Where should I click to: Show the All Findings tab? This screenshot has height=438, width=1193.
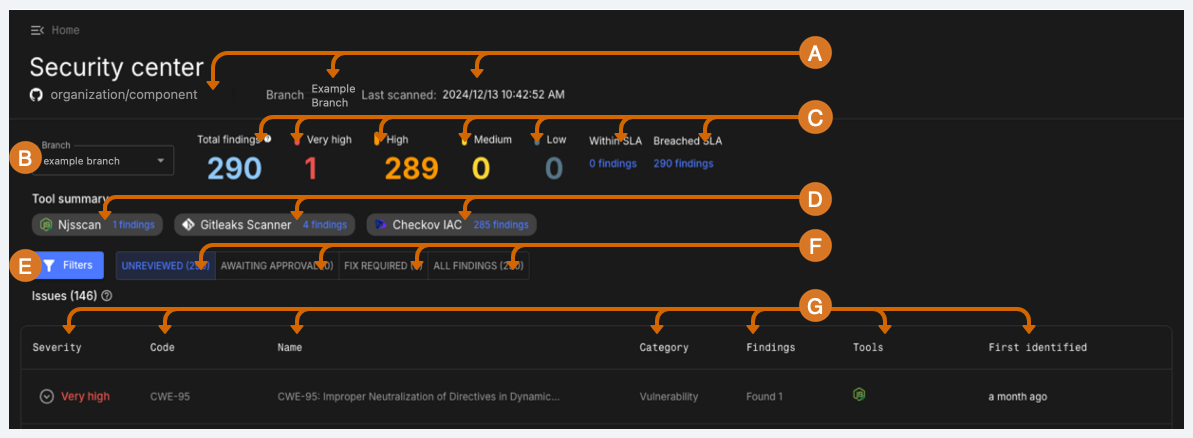pos(478,266)
